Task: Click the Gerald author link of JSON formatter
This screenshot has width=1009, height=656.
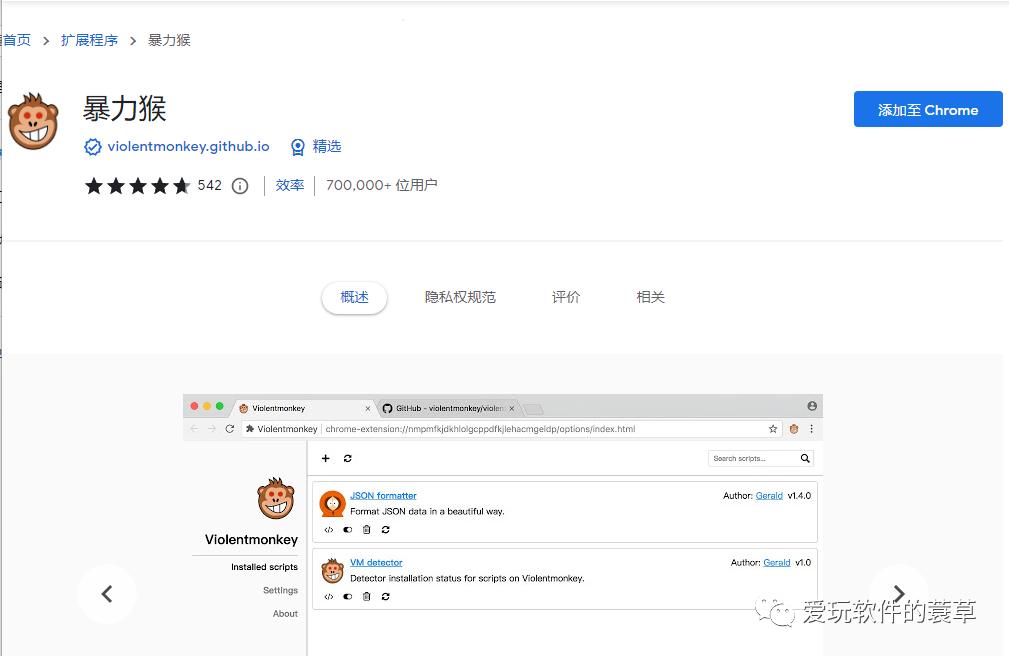Action: point(769,495)
